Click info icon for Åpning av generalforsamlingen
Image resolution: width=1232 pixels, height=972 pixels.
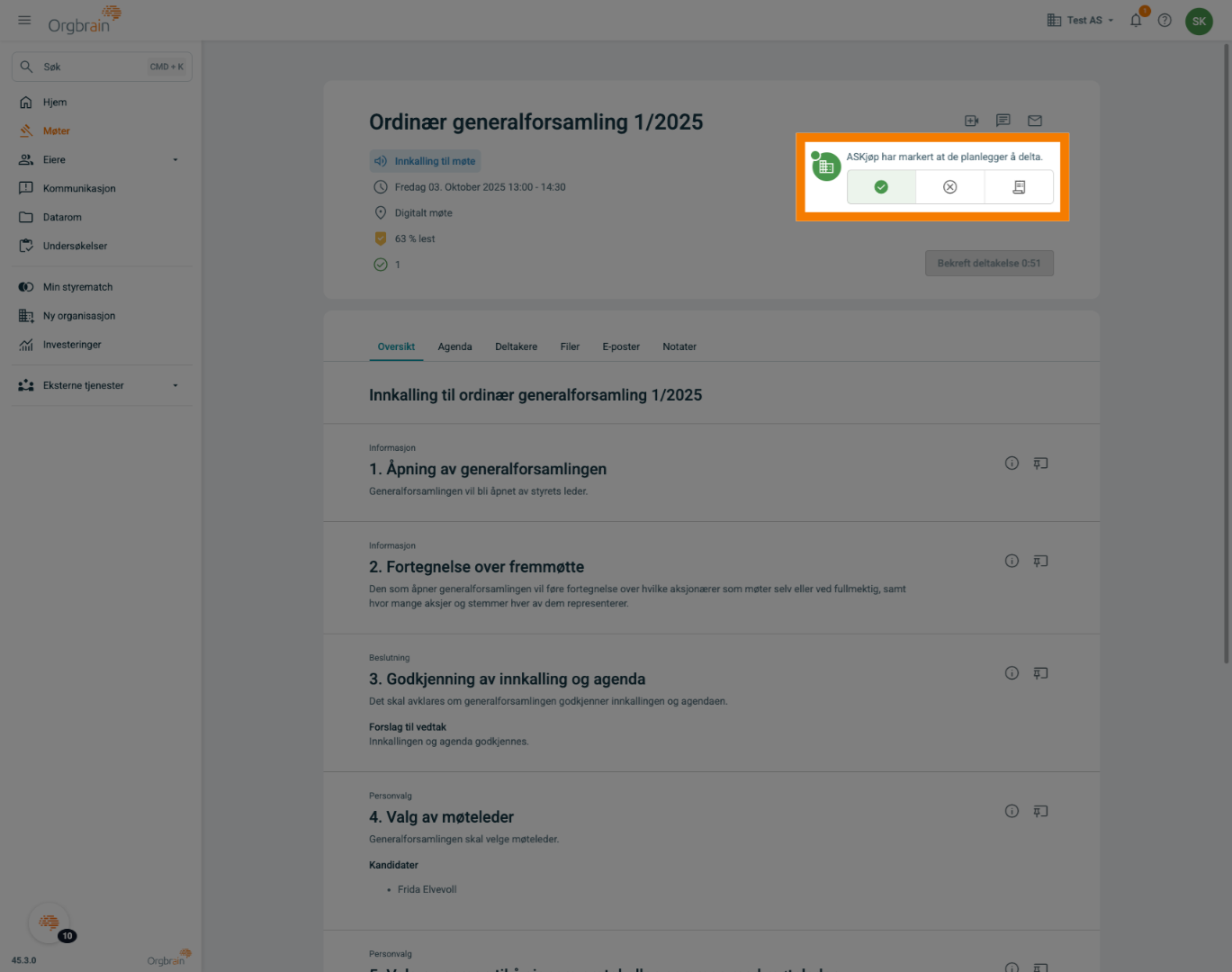point(1012,463)
